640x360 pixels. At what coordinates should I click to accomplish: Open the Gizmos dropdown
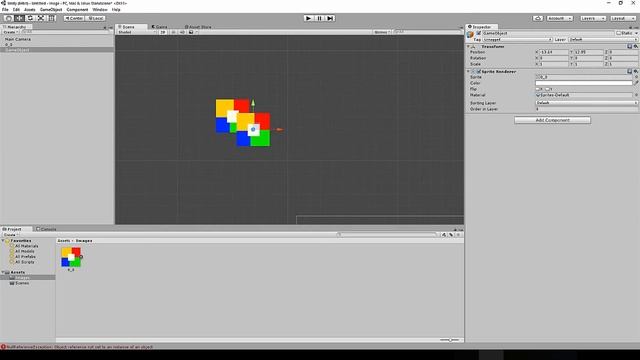(x=382, y=32)
